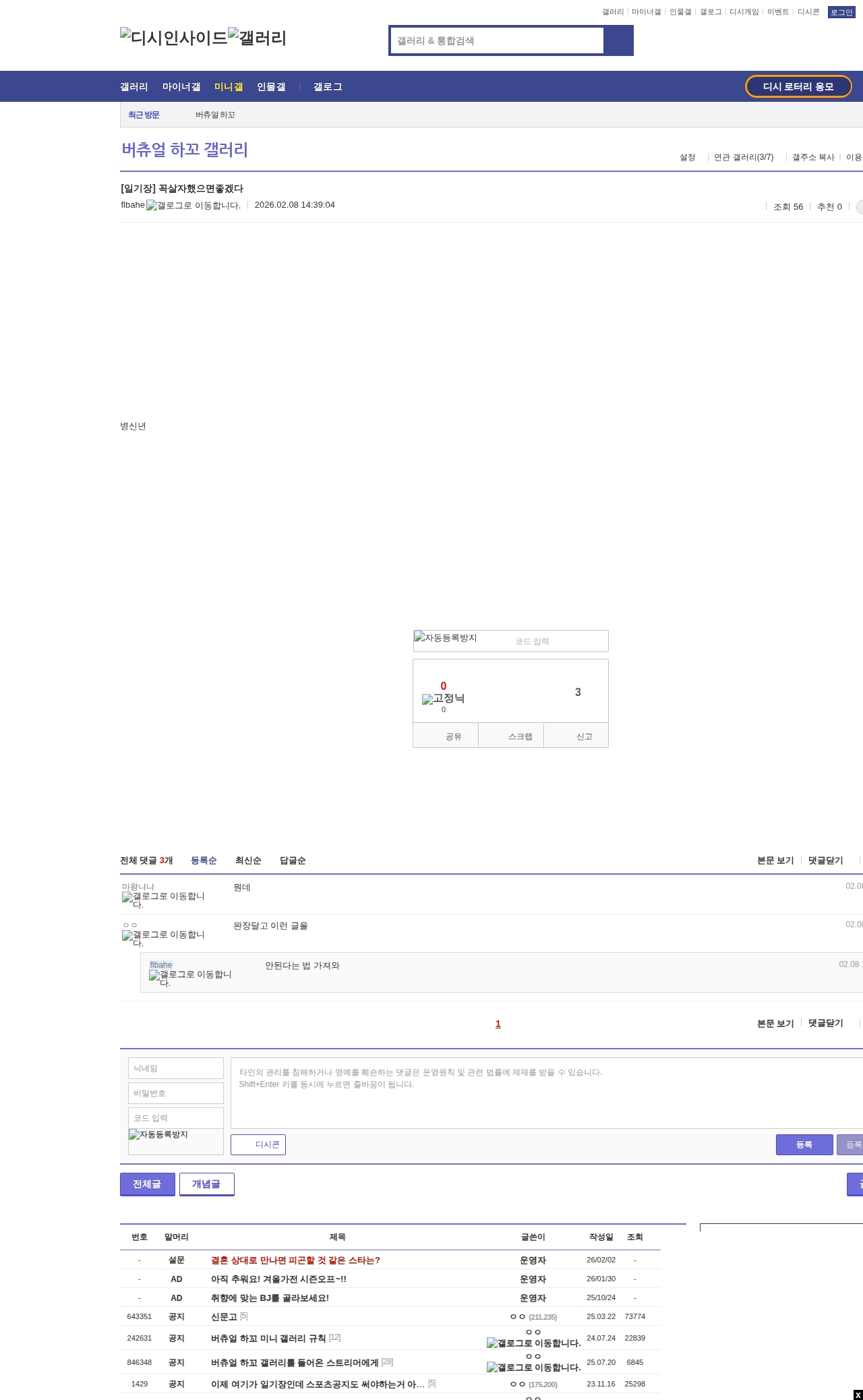
Task: Expand the 연관 갤러리(3/7) list
Action: (744, 157)
